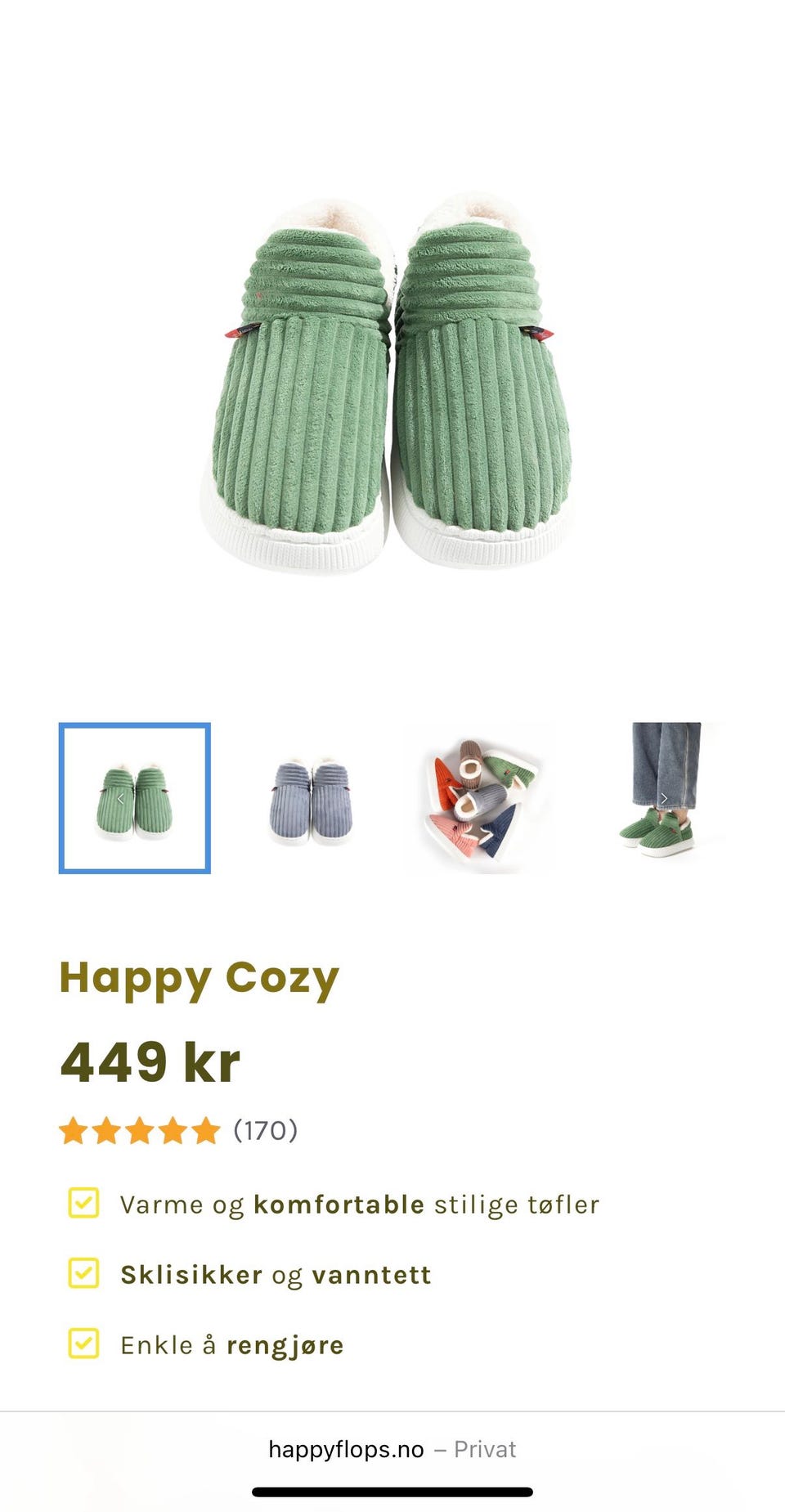The width and height of the screenshot is (785, 1512).
Task: Click the checkmark beside 'Sklisikker og vanntett'
Action: (x=83, y=1273)
